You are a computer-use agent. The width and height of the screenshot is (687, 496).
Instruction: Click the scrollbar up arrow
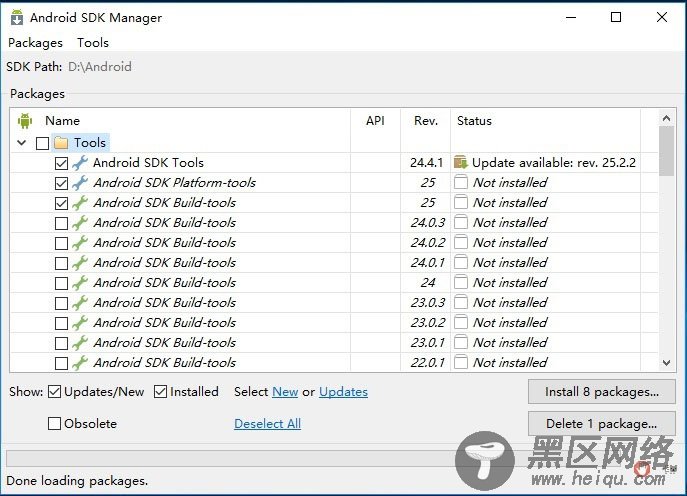(666, 118)
